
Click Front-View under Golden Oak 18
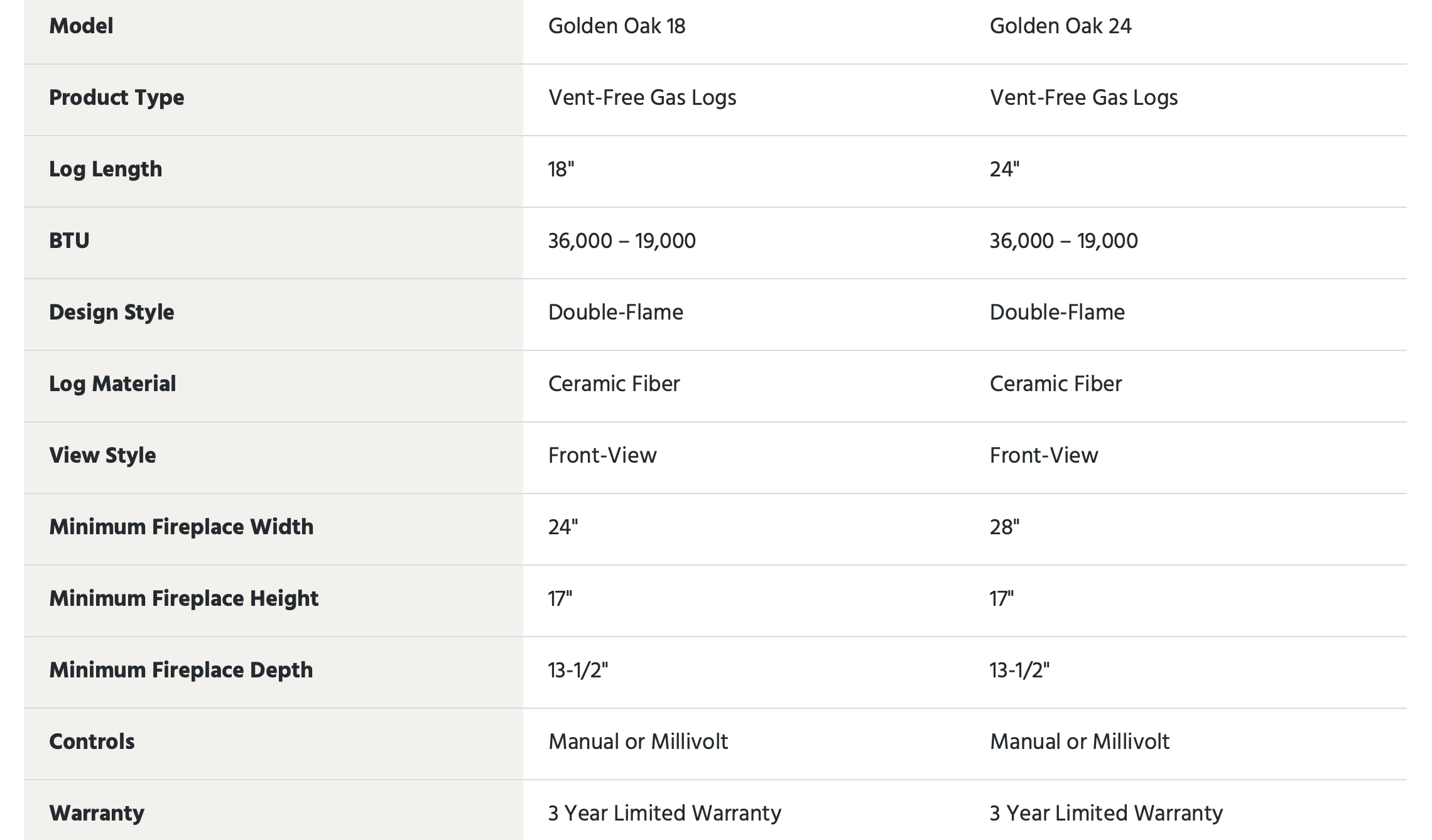click(602, 456)
